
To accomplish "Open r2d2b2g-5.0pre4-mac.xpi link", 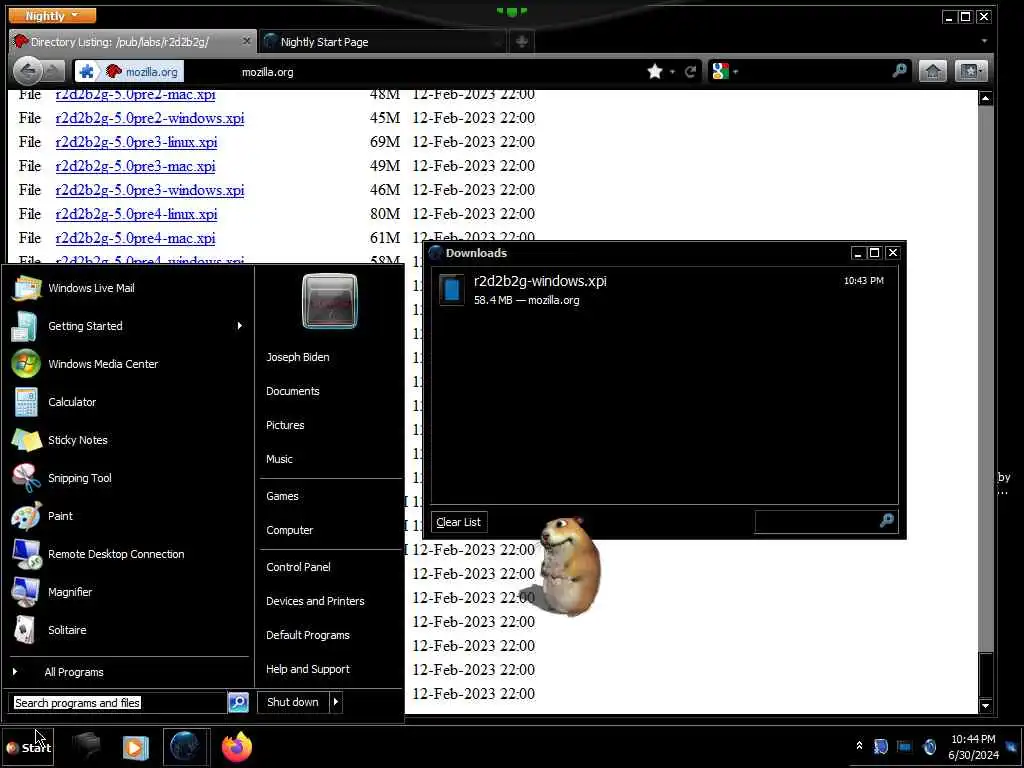I will coord(135,238).
